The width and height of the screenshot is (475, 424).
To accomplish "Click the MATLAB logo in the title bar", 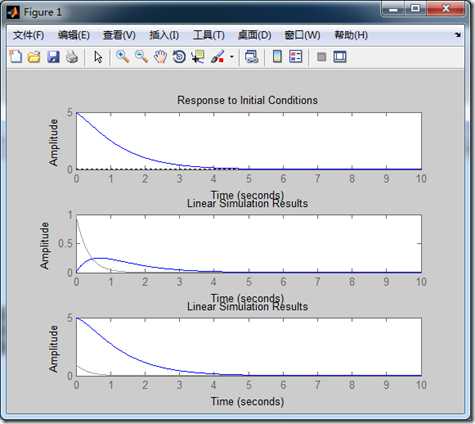I will point(13,13).
